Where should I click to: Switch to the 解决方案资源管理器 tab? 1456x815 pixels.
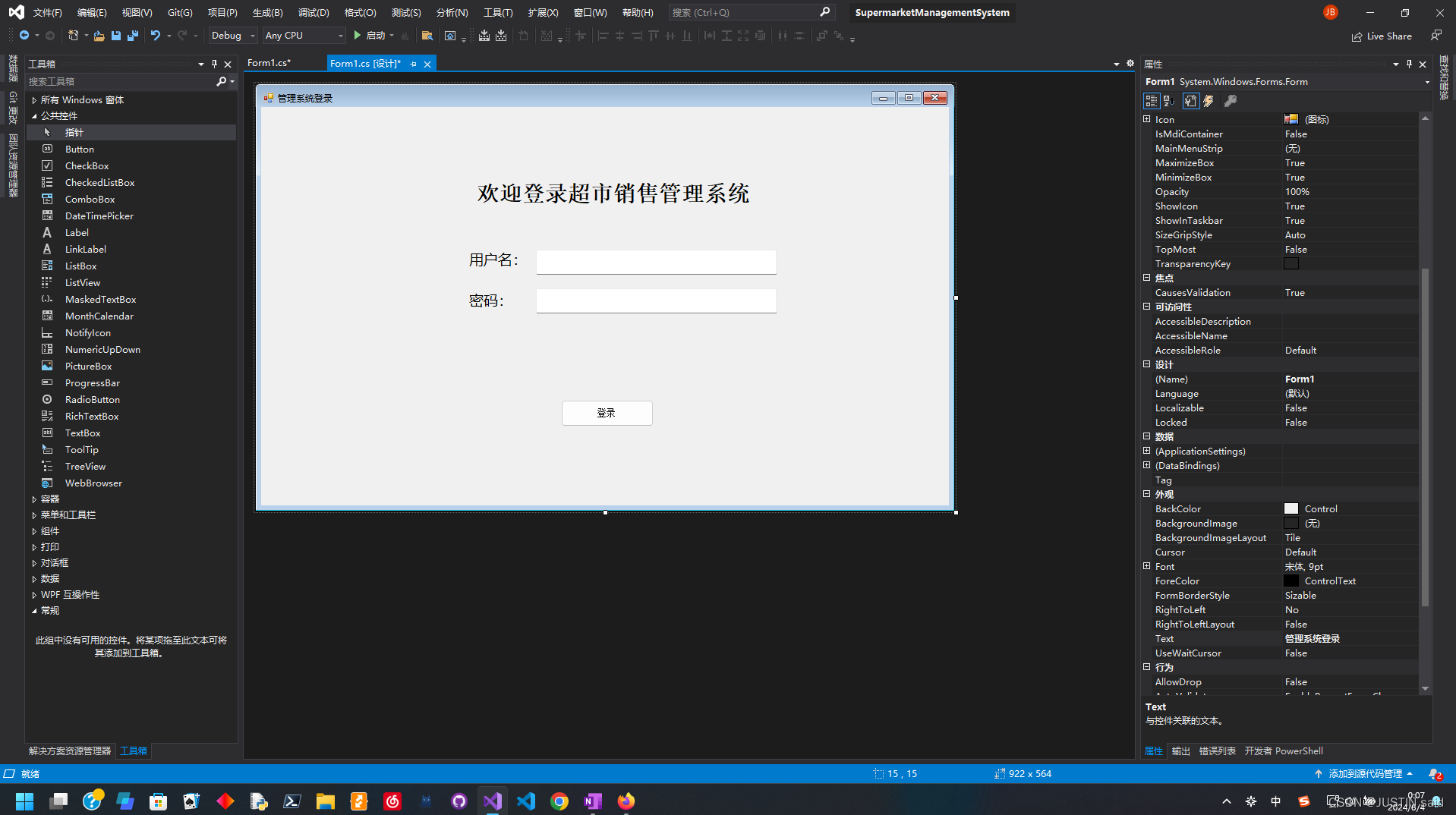coord(70,751)
